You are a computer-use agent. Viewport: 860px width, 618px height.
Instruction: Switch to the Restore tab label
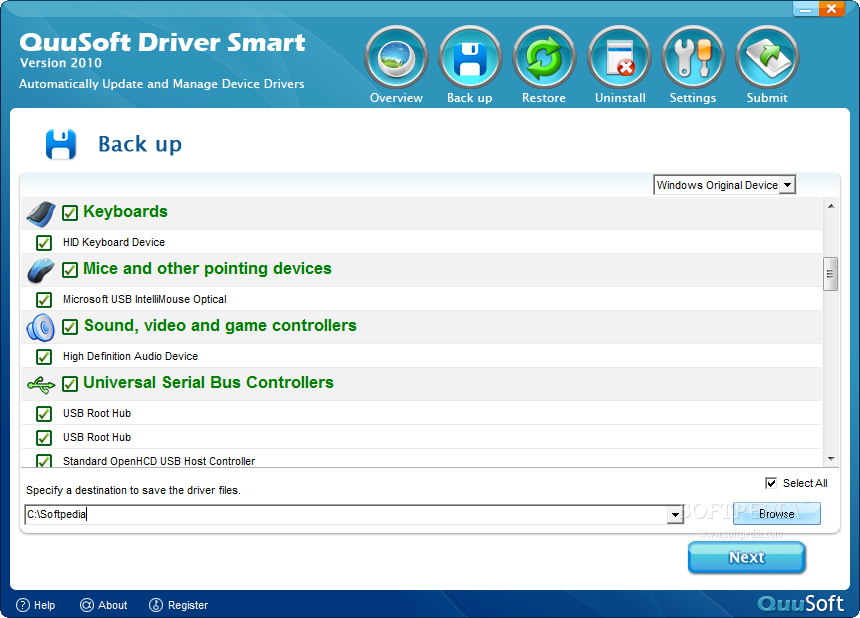point(544,98)
